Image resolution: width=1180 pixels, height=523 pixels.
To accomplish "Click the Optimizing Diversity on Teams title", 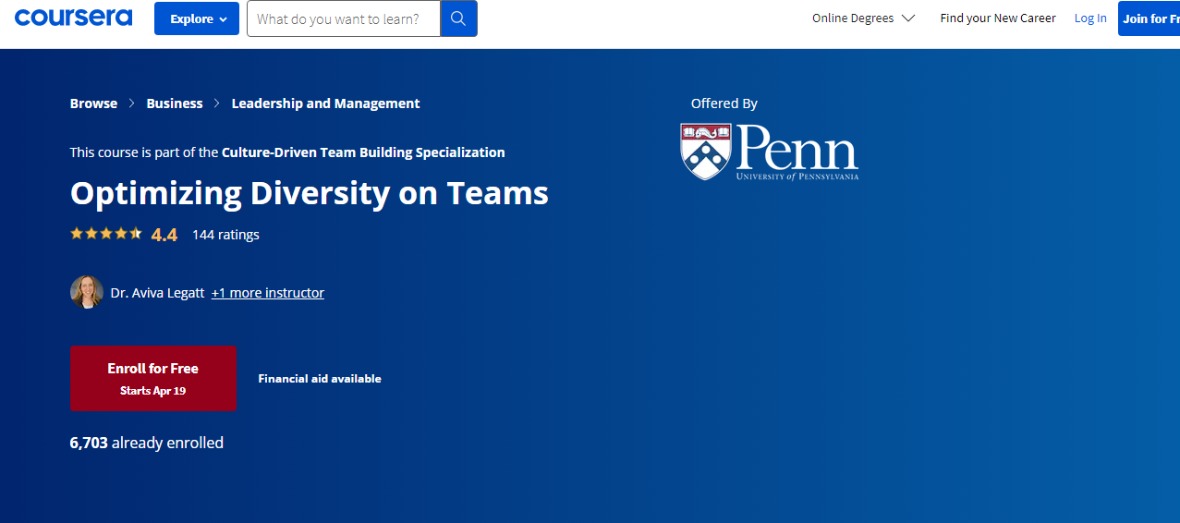I will coord(309,193).
